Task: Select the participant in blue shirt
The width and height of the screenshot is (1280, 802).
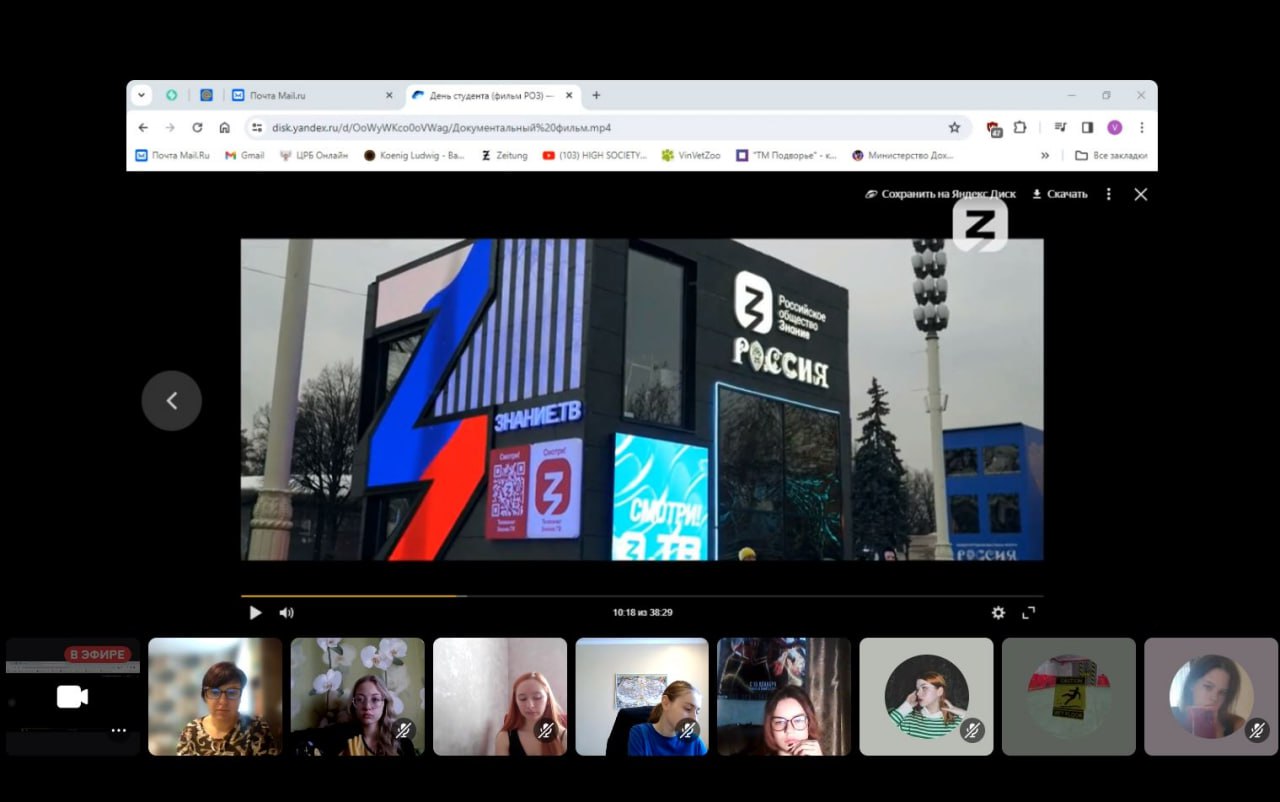Action: pyautogui.click(x=642, y=696)
